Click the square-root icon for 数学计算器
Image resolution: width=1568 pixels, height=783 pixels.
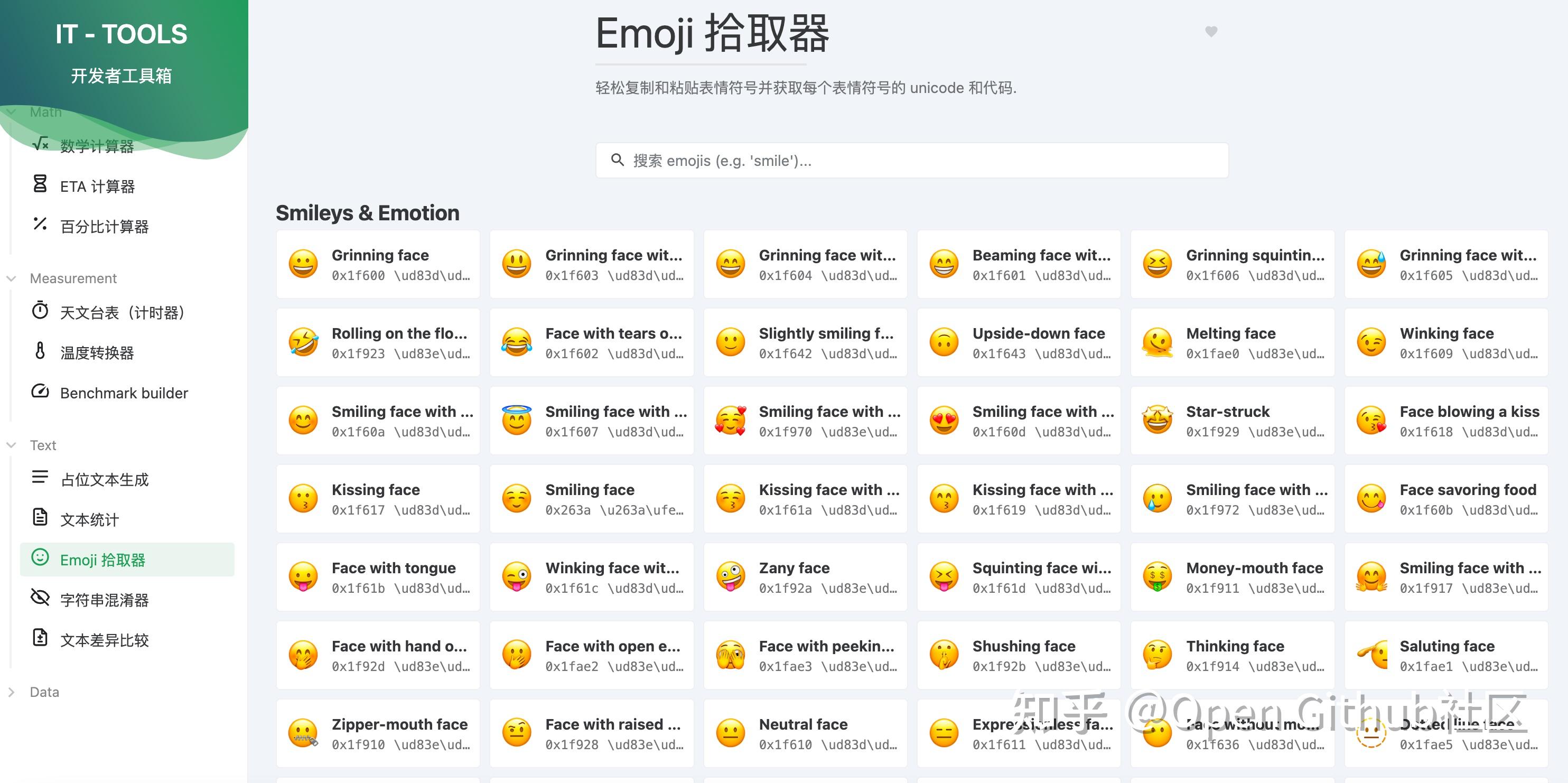40,145
